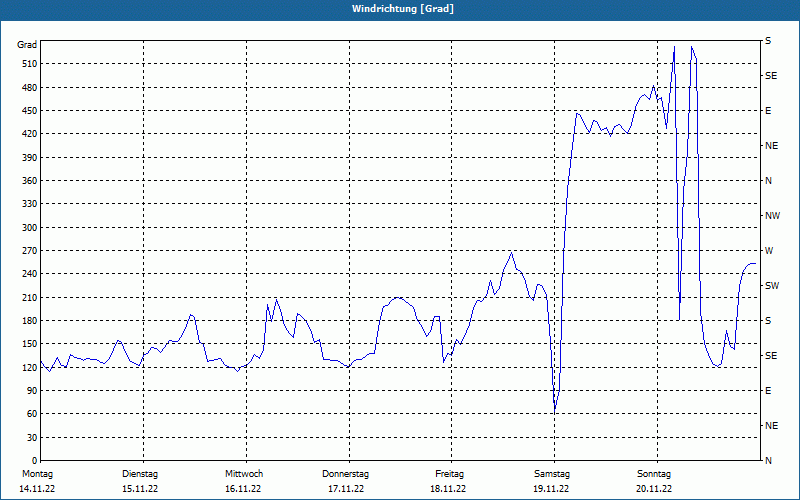Select the "Sonntag" day label
The image size is (800, 500).
click(x=654, y=474)
